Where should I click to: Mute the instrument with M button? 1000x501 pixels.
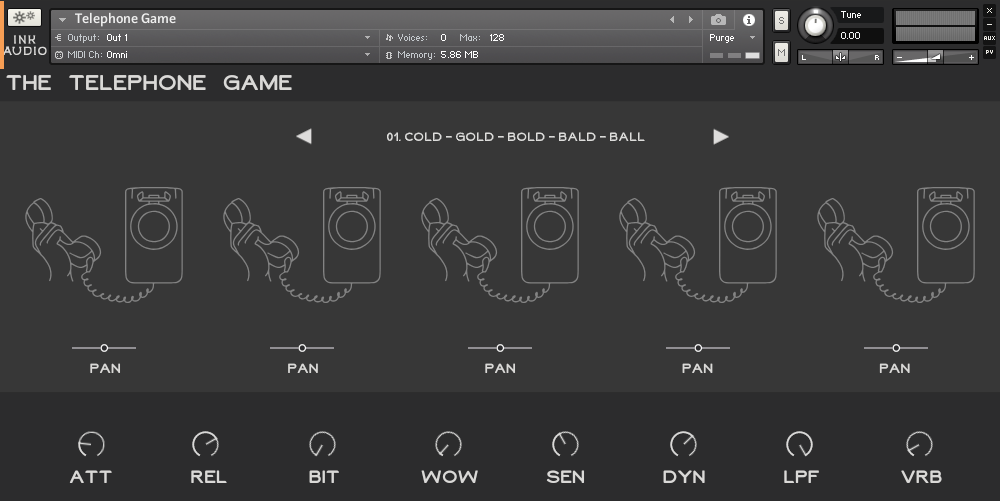click(781, 52)
